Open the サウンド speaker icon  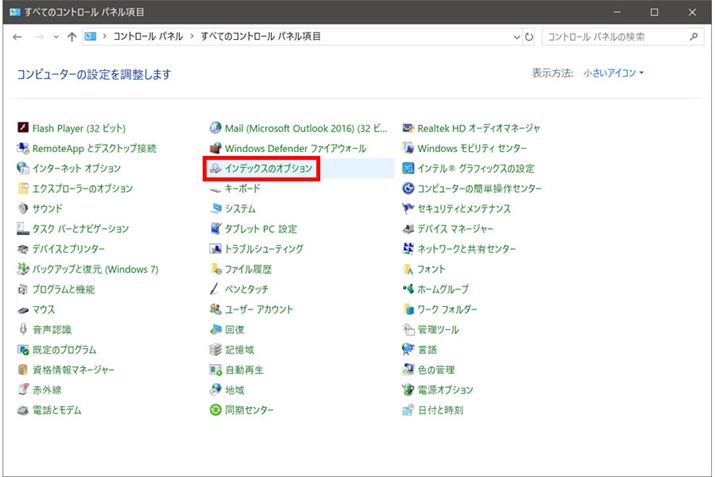click(24, 209)
